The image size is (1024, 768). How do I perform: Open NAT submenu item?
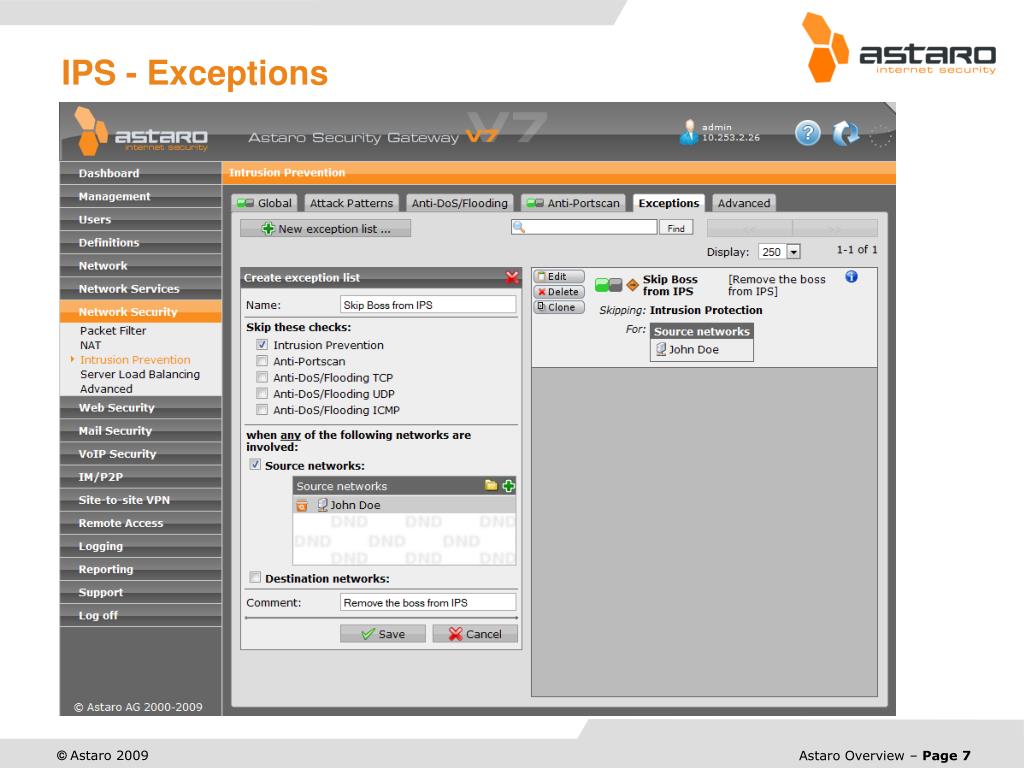coord(90,345)
